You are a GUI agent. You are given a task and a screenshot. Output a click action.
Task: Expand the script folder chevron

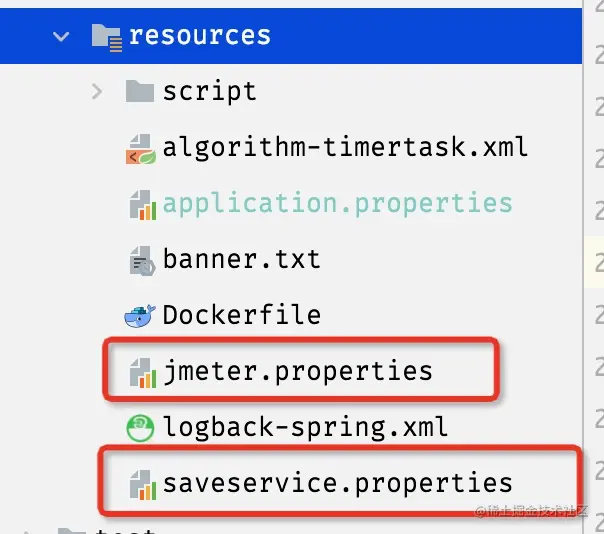pos(97,92)
